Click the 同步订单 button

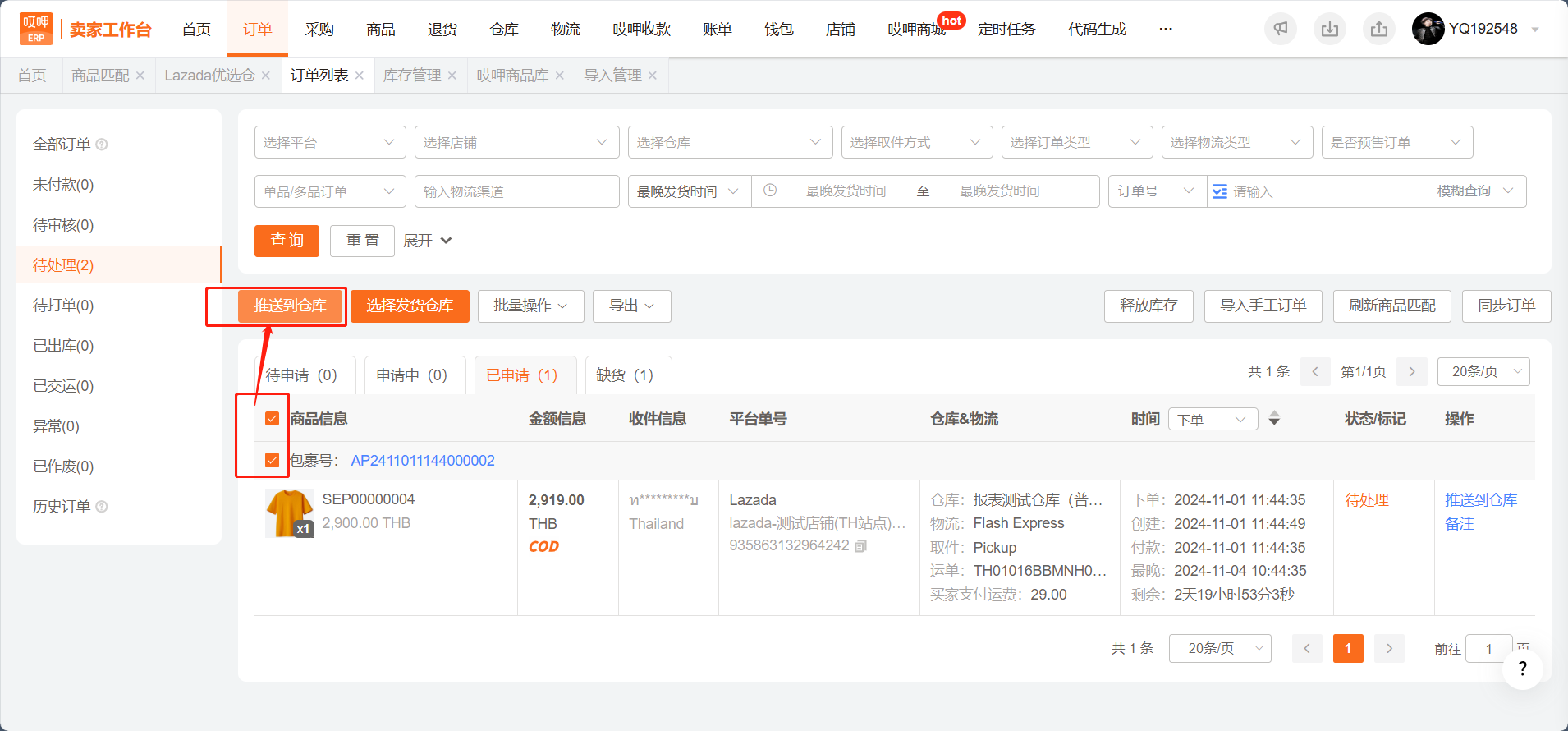point(1506,306)
